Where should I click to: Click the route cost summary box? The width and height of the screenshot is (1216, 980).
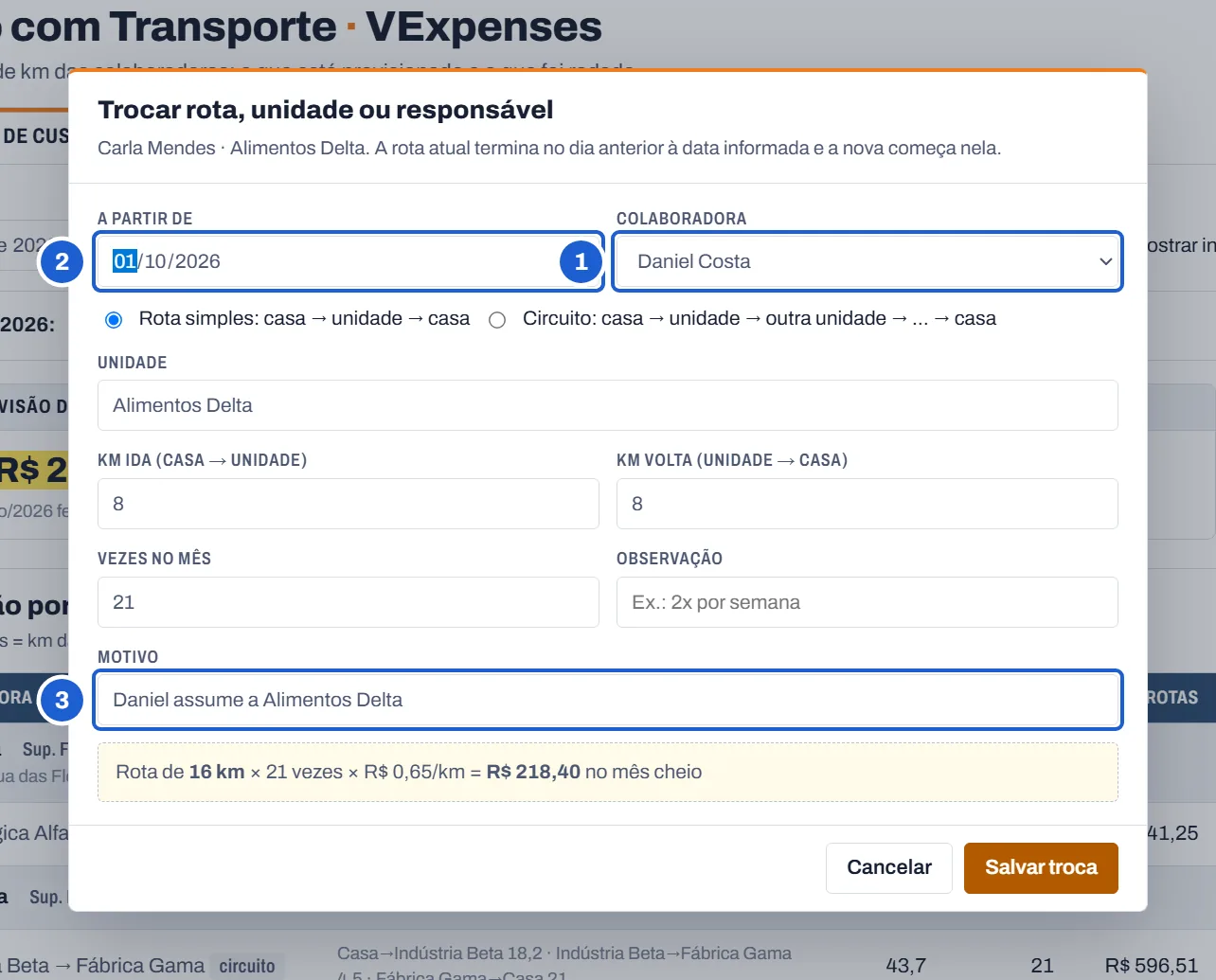(x=608, y=772)
